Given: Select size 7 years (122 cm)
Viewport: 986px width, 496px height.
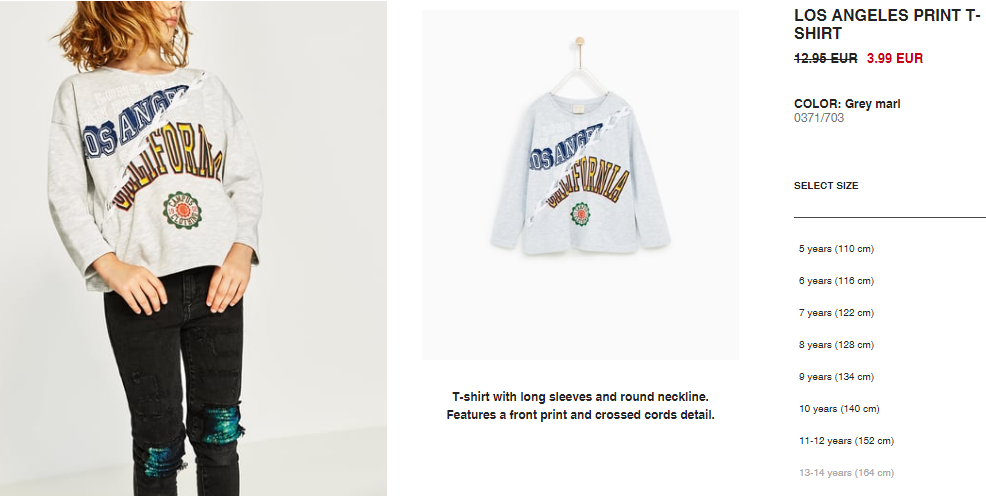Looking at the screenshot, I should 836,313.
